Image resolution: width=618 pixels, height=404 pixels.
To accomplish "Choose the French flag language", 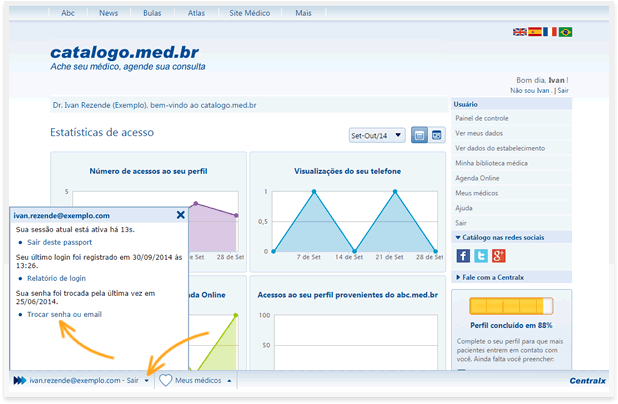I will [x=550, y=32].
